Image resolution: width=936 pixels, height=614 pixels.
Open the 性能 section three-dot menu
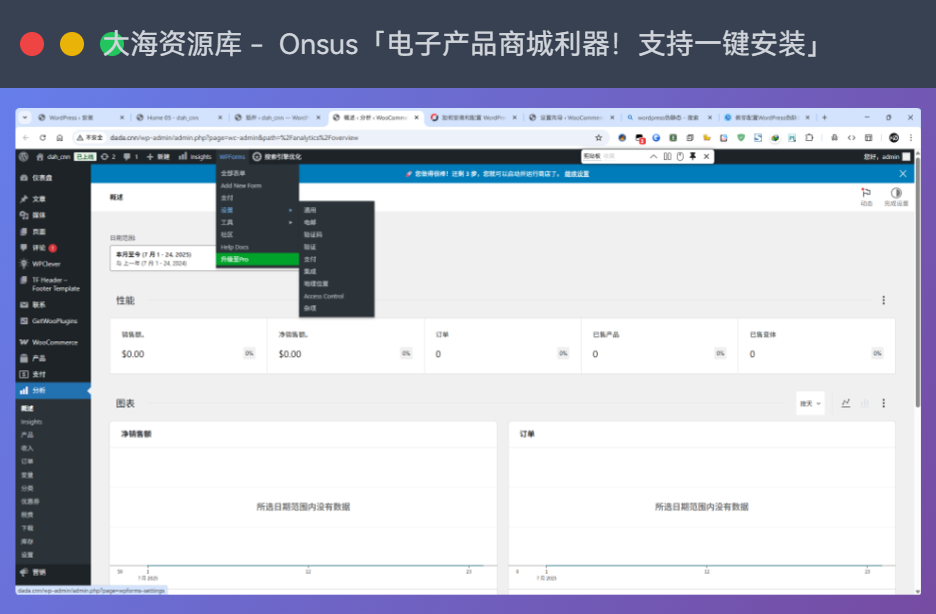[883, 300]
